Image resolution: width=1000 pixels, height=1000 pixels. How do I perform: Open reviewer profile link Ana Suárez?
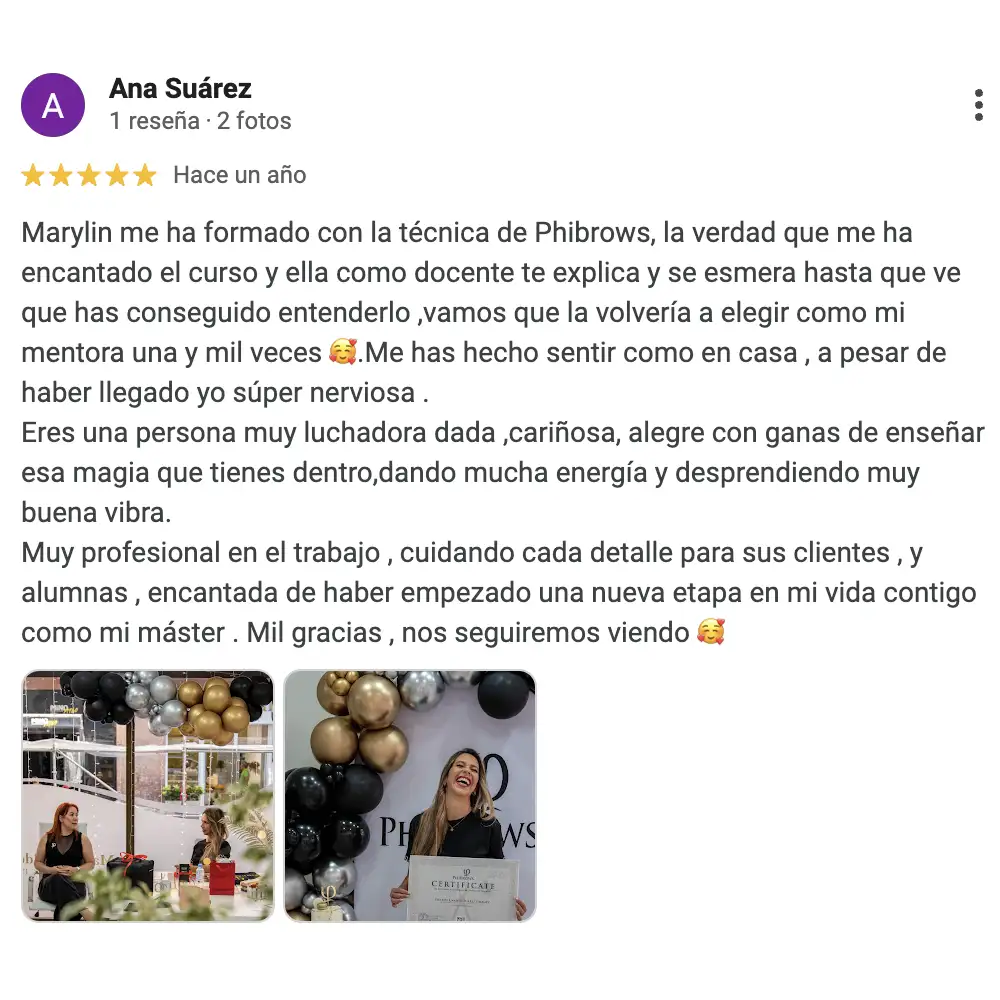tap(180, 88)
